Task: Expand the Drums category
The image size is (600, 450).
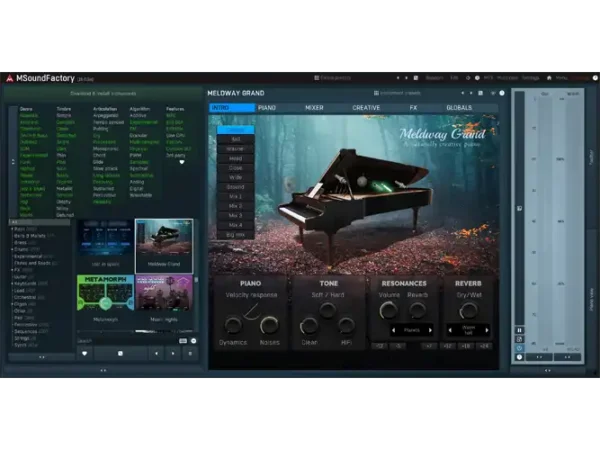Action: [x=12, y=249]
